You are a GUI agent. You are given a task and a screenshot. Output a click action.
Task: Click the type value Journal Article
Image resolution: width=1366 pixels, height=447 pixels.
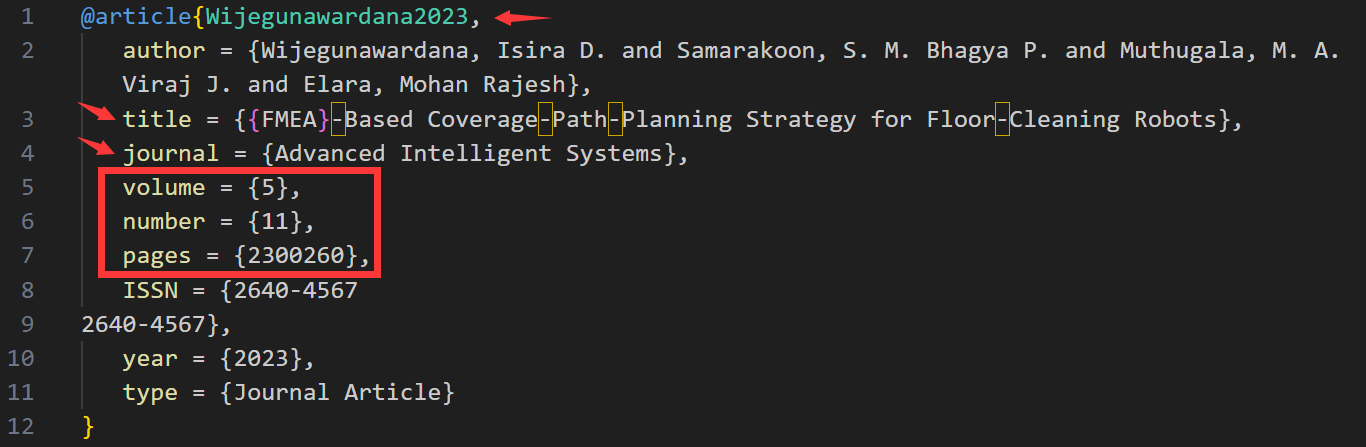click(x=336, y=392)
